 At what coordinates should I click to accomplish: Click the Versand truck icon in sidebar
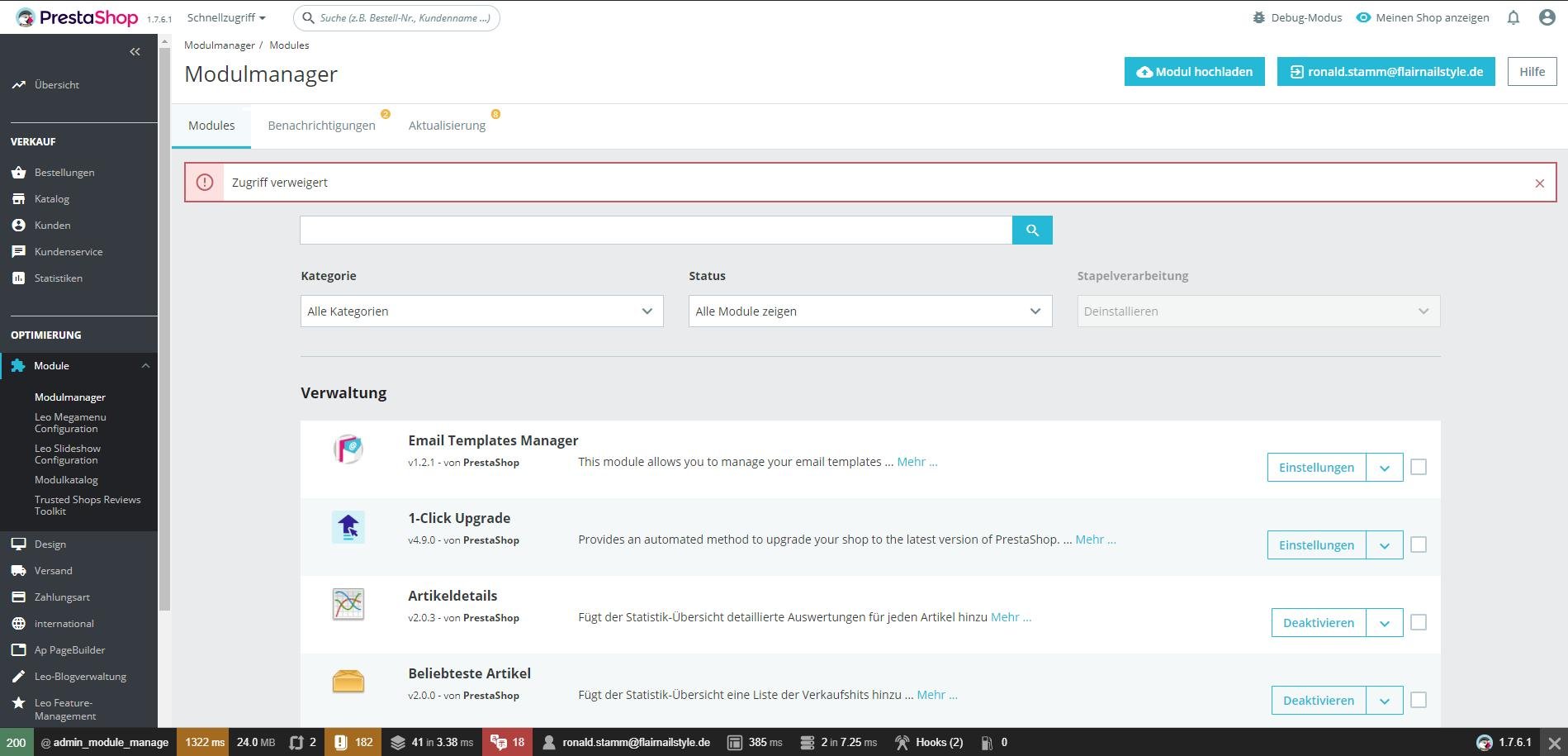click(19, 571)
